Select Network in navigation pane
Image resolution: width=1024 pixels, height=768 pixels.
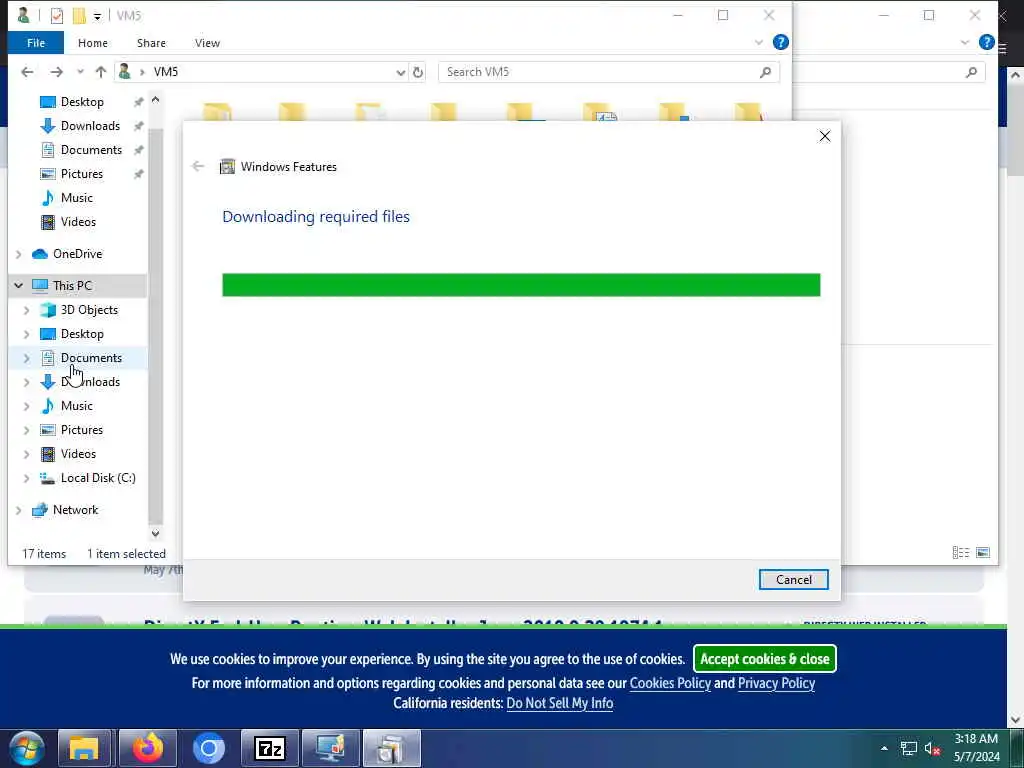75,510
